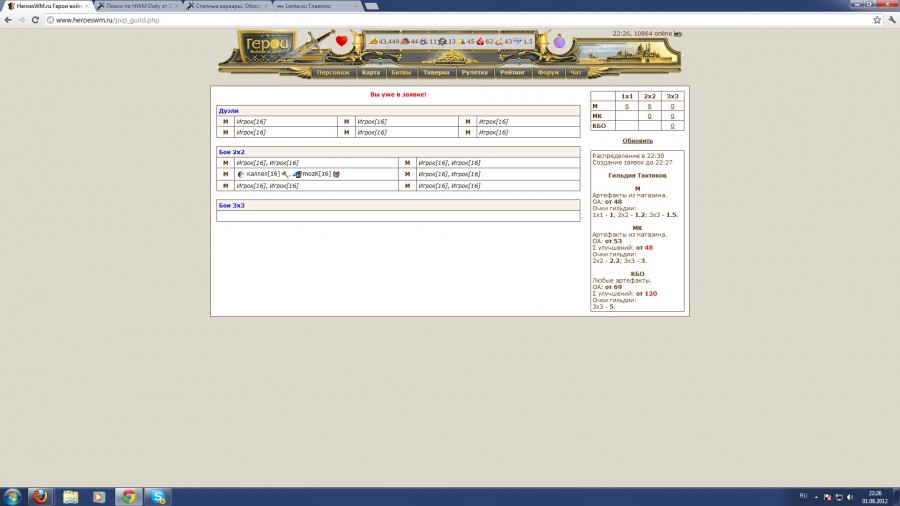900x506 pixels.
Task: Open the Рейтинг menu
Action: (x=512, y=73)
